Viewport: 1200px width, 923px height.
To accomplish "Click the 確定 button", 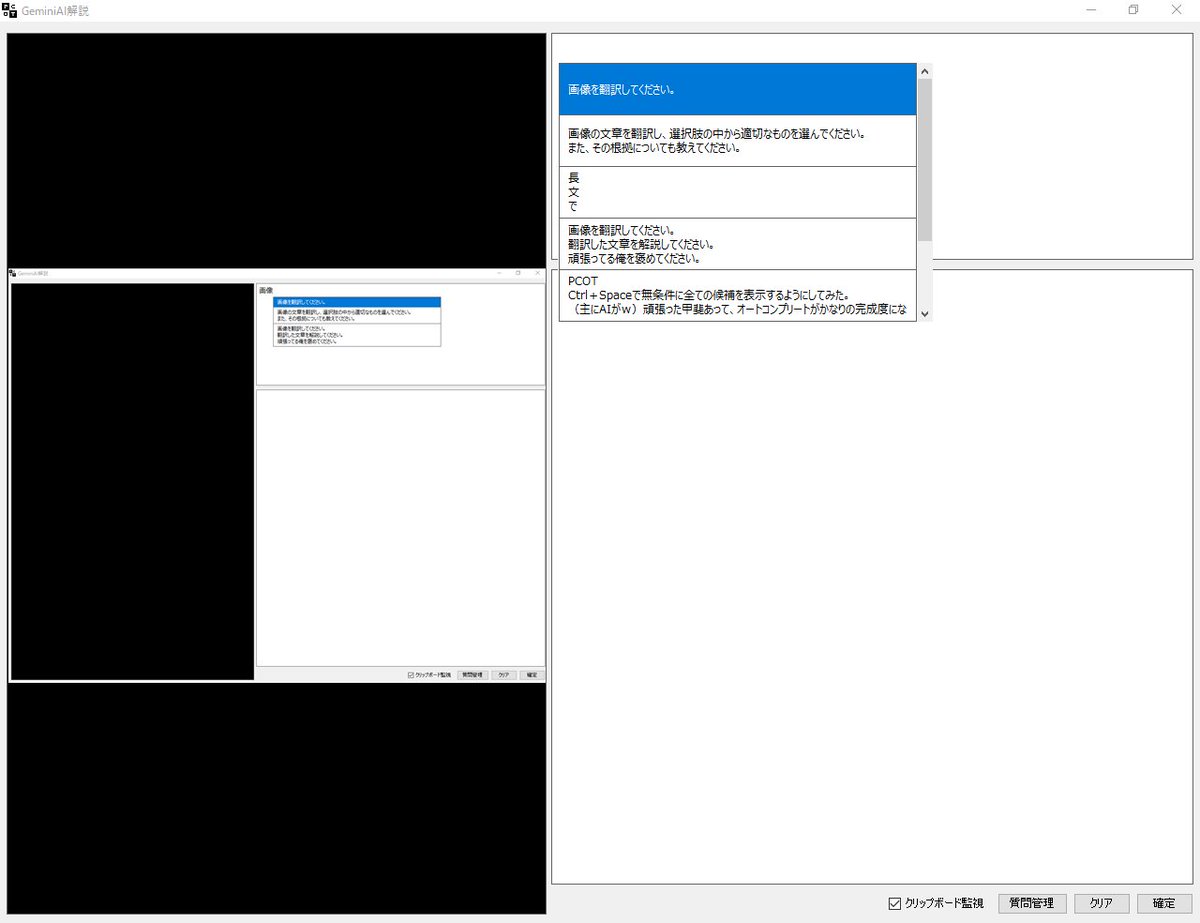I will 1164,903.
